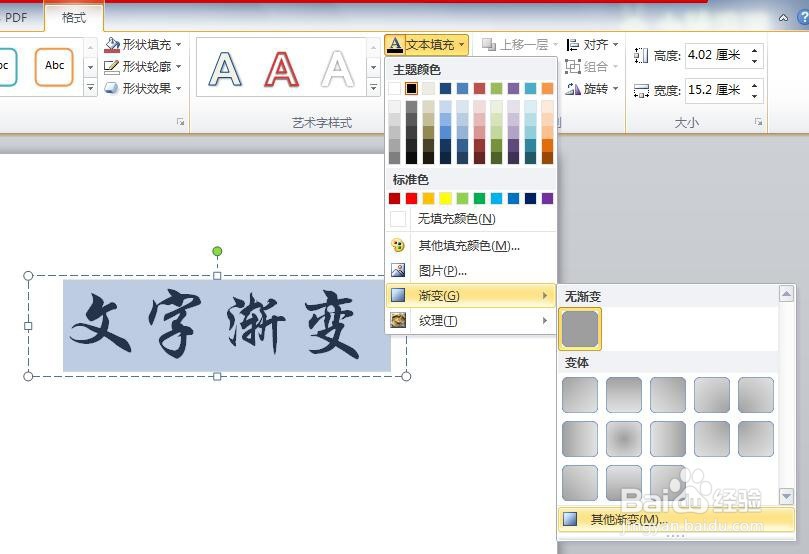
Task: Click the Other Fill Colors palette icon
Action: (398, 245)
